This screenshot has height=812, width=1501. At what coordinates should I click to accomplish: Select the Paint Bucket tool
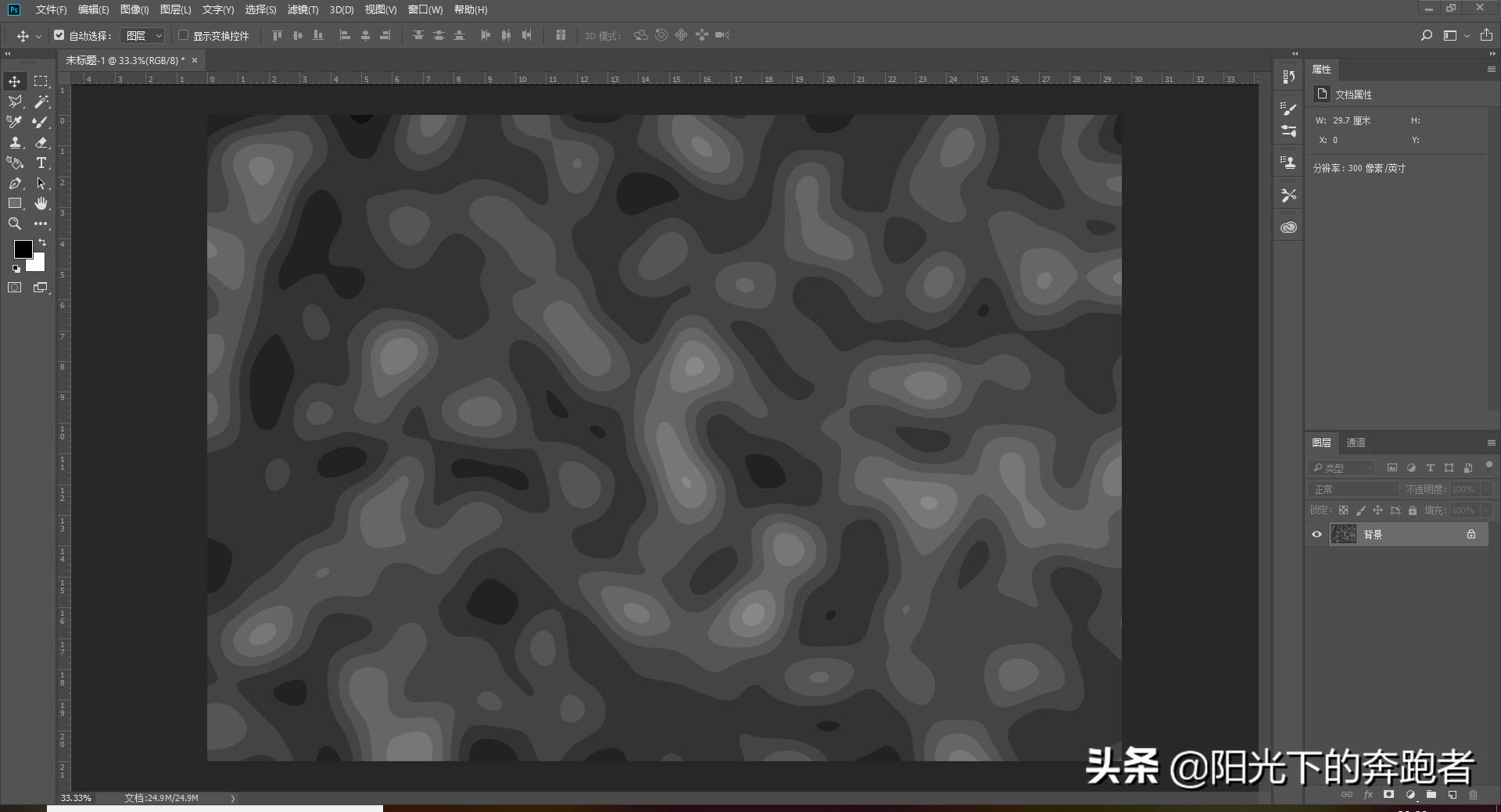[x=15, y=163]
